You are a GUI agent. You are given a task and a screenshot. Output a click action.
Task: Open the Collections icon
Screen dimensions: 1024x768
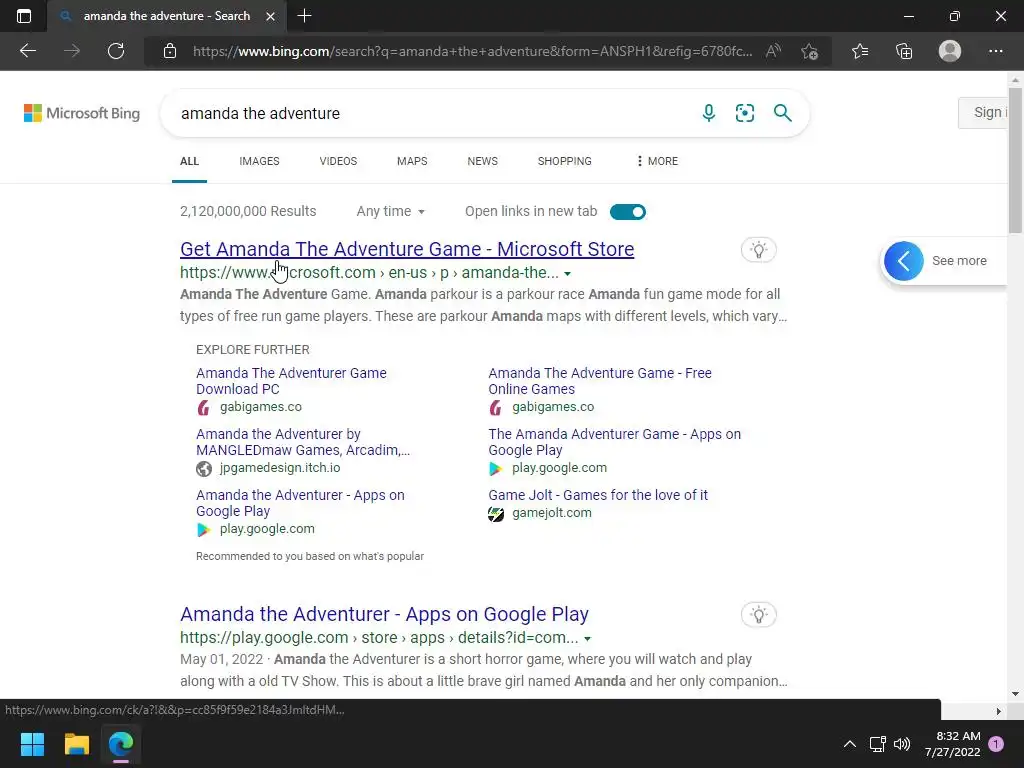pyautogui.click(x=904, y=51)
